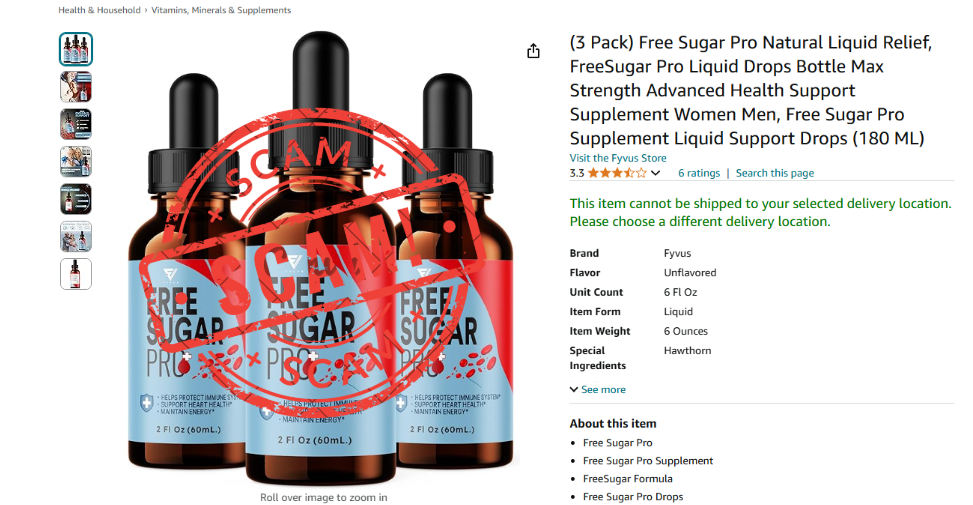This screenshot has width=973, height=505.
Task: Click Search this page link
Action: click(774, 173)
